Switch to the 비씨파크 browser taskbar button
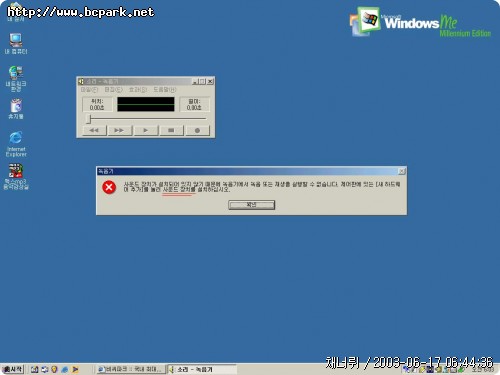Viewport: 500px width, 375px height. (131, 369)
